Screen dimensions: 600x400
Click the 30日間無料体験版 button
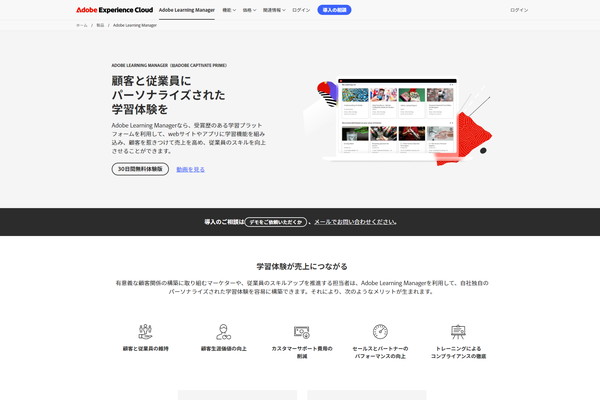click(140, 169)
